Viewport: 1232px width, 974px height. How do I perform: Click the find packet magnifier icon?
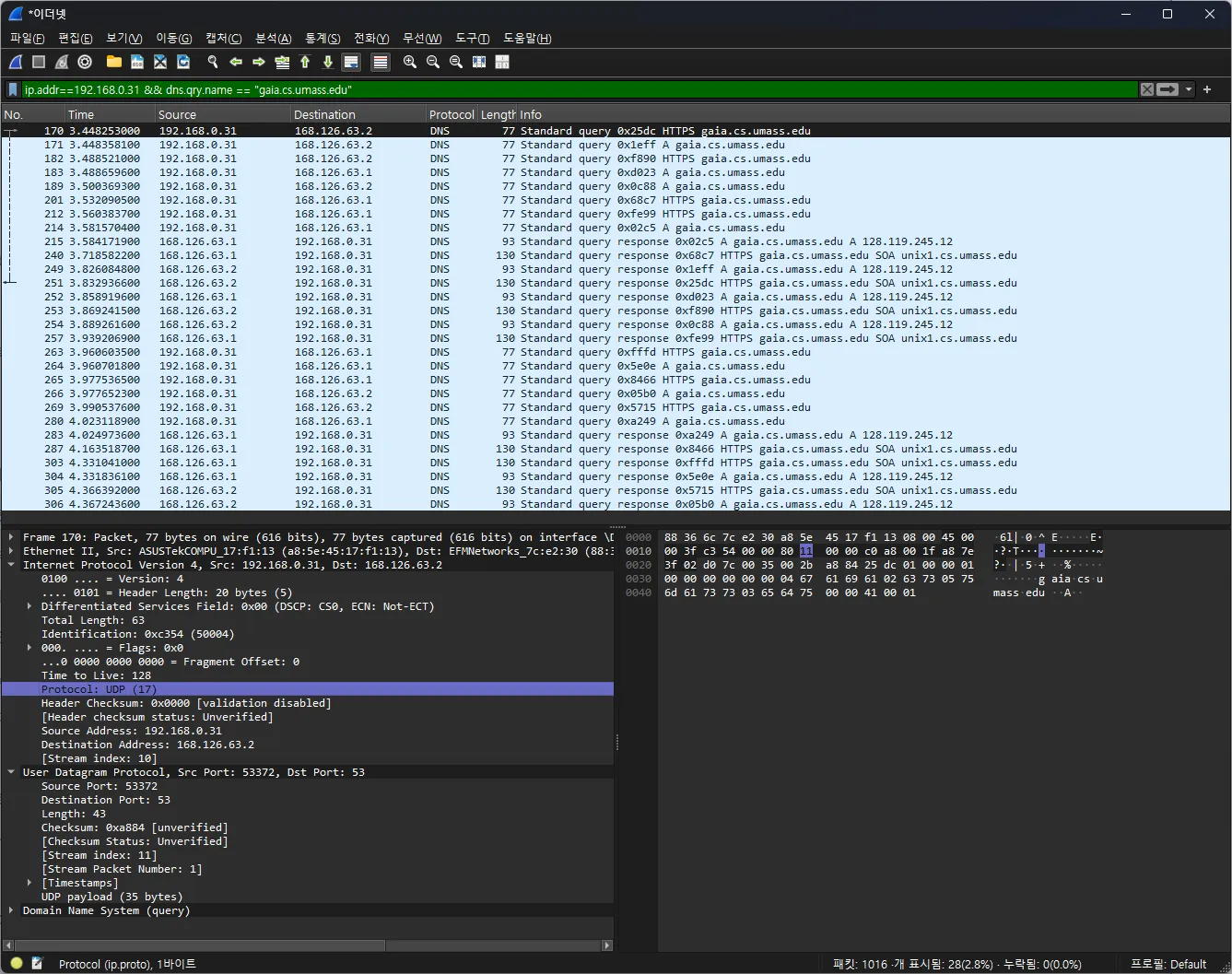[213, 62]
